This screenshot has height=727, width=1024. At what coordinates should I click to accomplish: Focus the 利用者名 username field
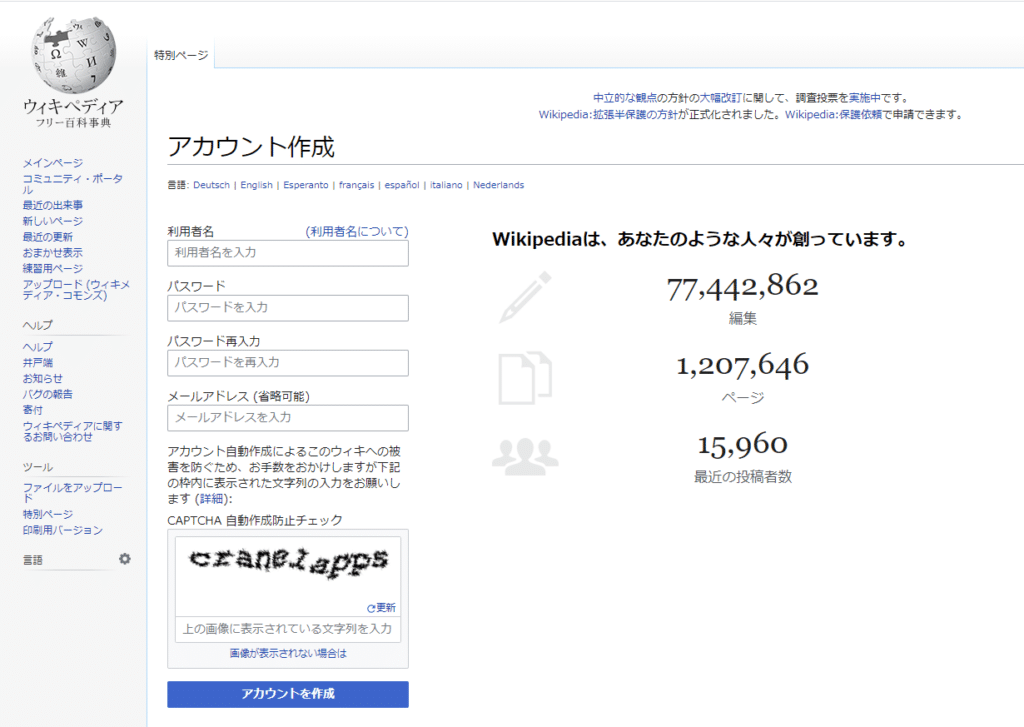point(288,253)
